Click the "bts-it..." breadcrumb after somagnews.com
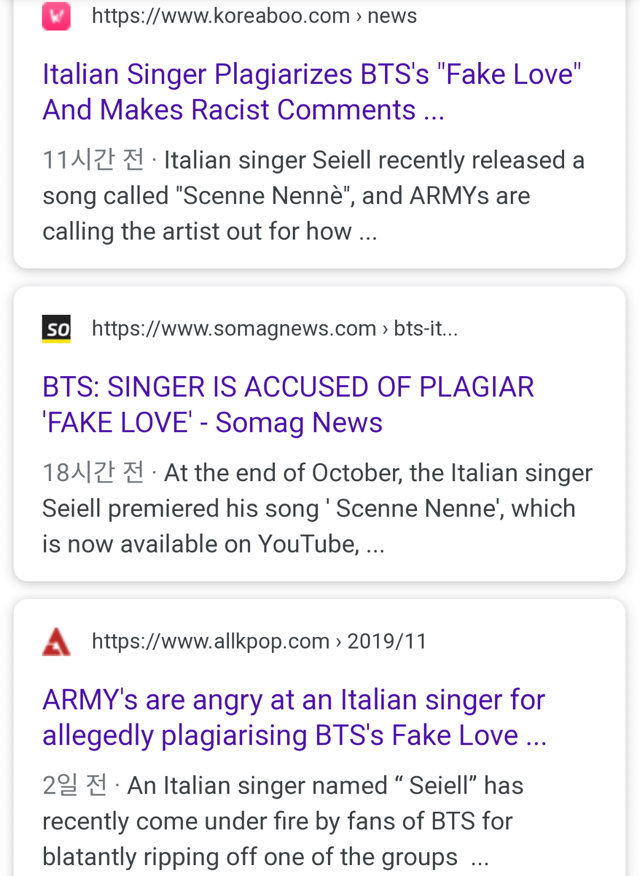 pos(426,329)
